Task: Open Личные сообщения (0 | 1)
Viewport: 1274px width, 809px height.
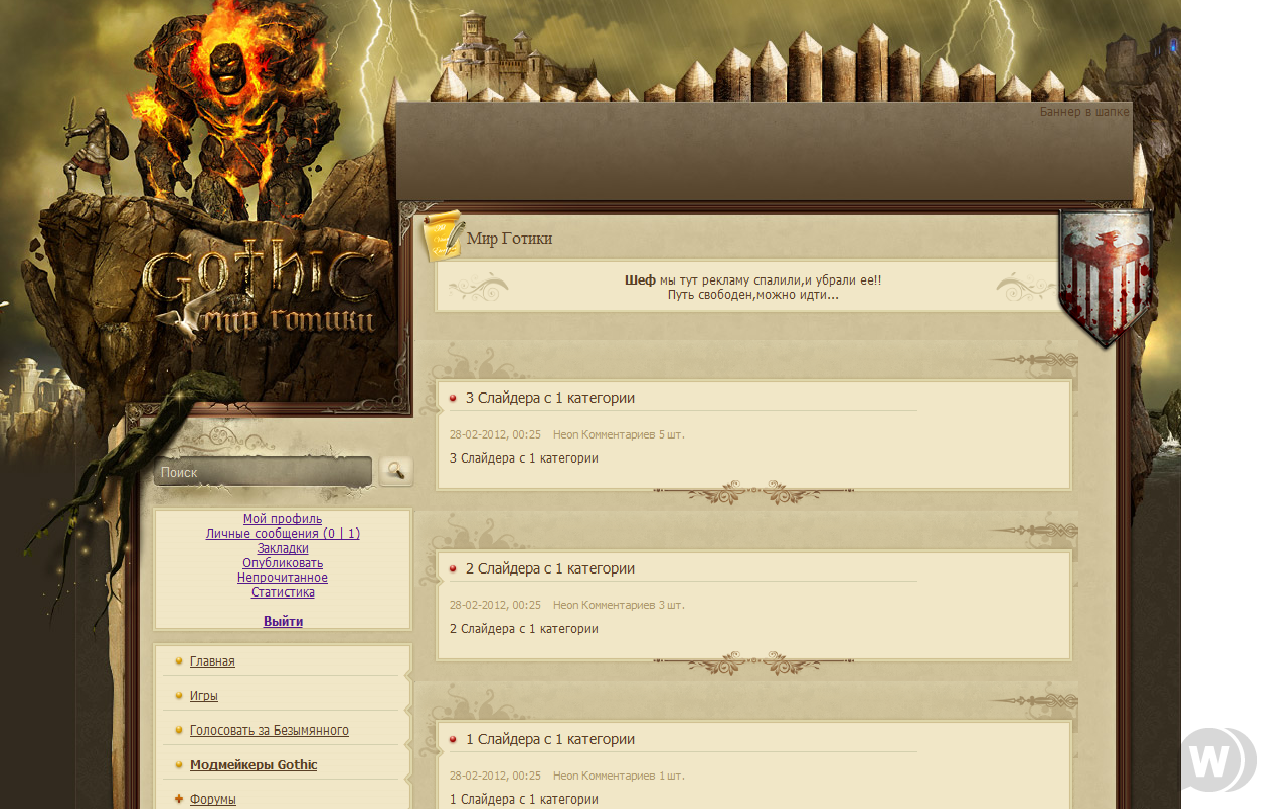Action: (283, 534)
